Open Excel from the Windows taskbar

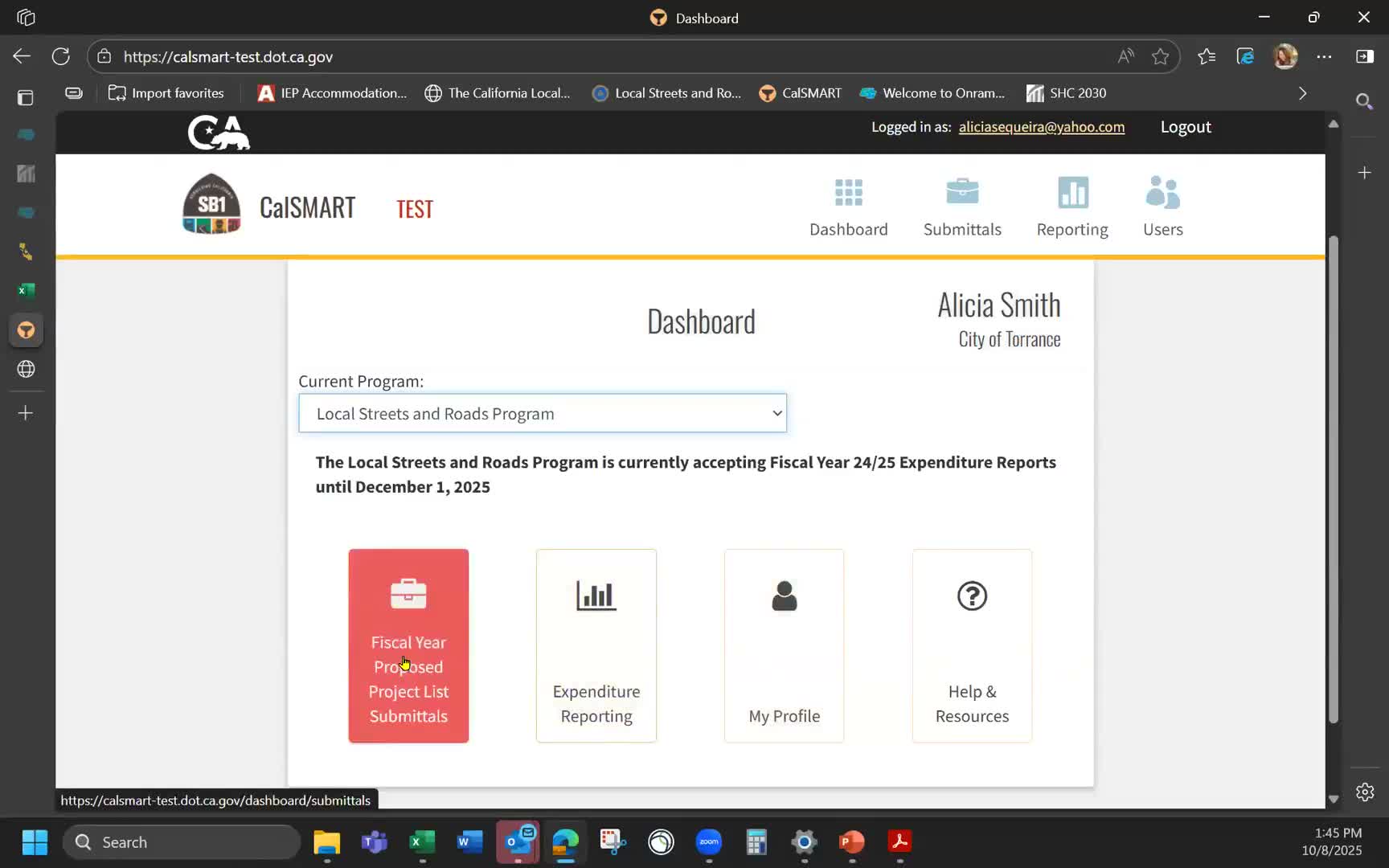(x=422, y=842)
